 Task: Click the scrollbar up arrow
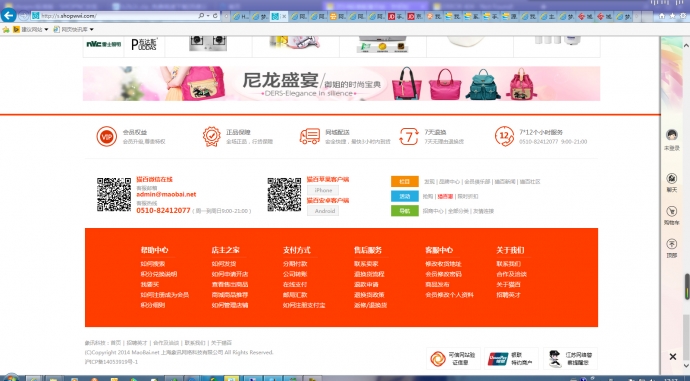686,45
